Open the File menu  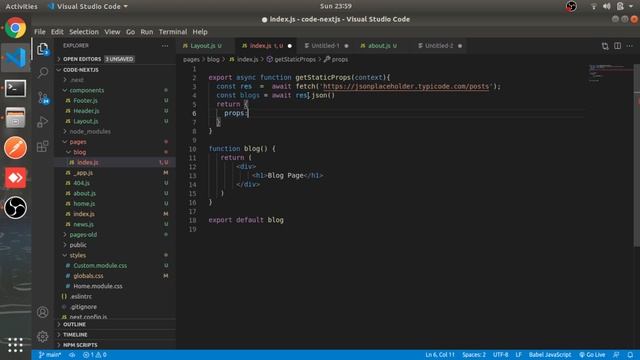tap(40, 32)
